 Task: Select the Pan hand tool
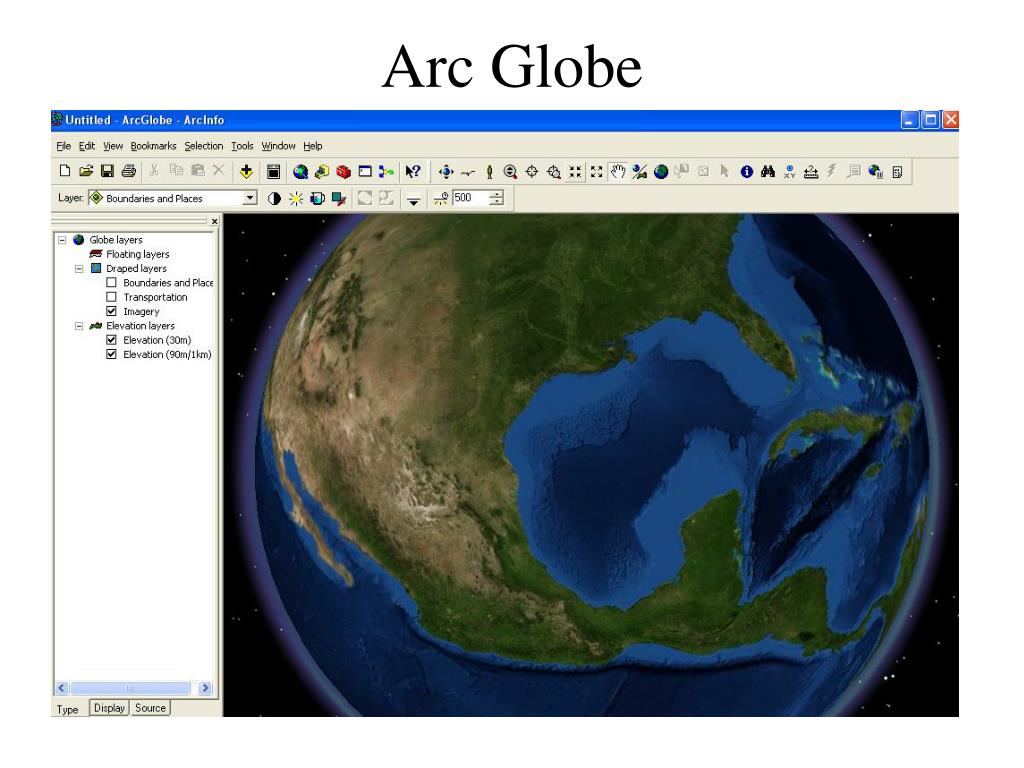[x=618, y=172]
